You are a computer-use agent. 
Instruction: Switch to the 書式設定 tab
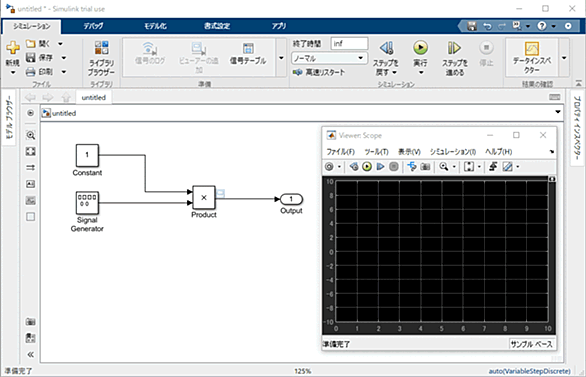[x=217, y=26]
